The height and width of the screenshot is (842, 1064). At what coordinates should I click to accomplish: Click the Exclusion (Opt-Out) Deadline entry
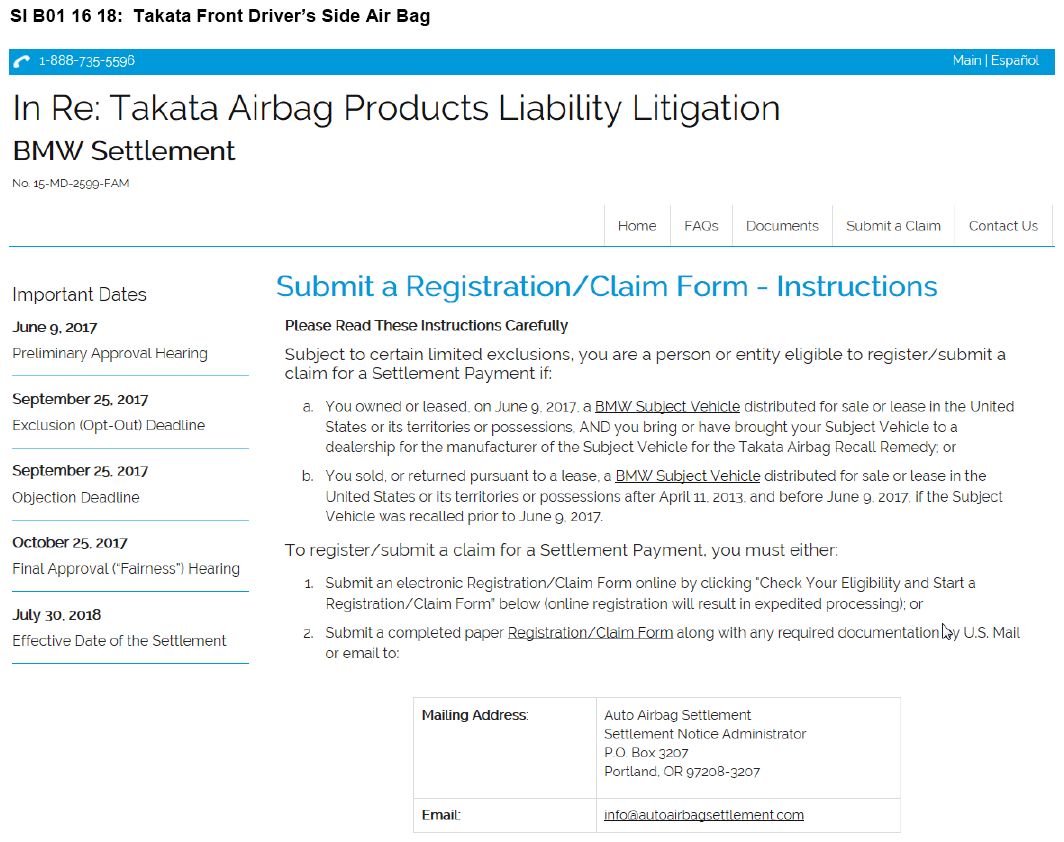coord(108,425)
